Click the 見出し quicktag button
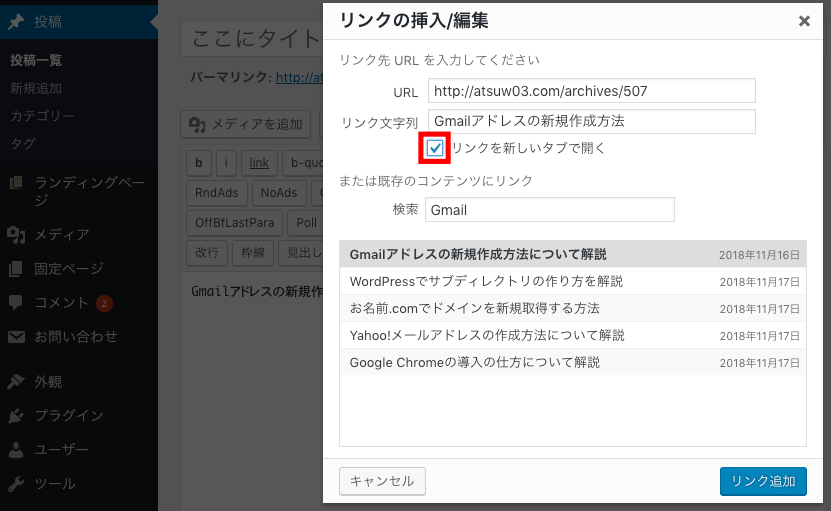Image resolution: width=831 pixels, height=511 pixels. click(x=302, y=253)
